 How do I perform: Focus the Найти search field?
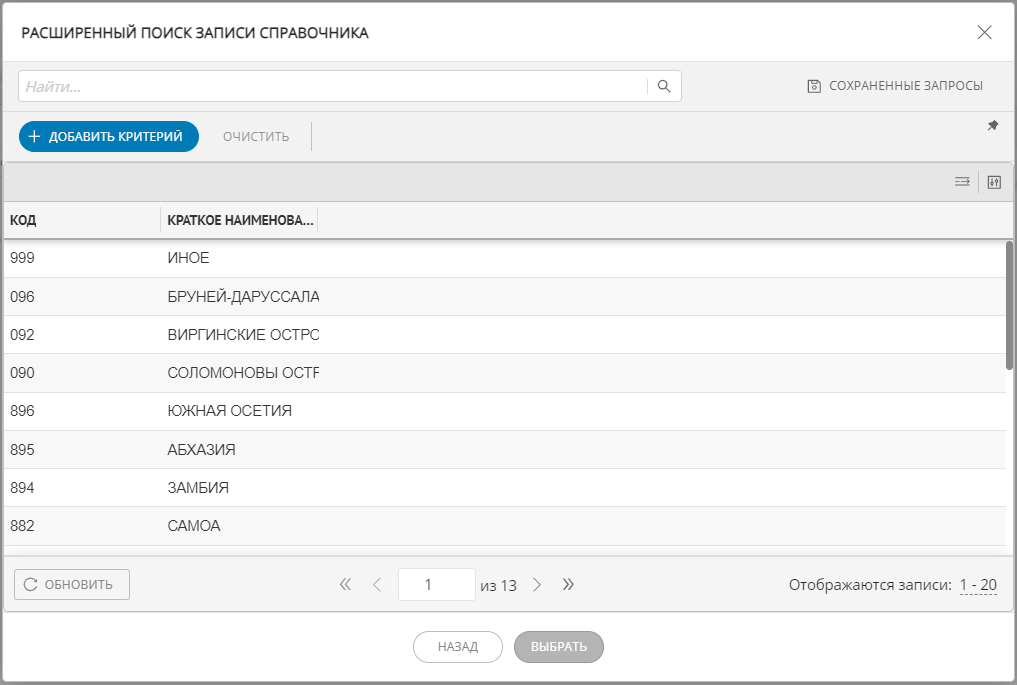(330, 86)
